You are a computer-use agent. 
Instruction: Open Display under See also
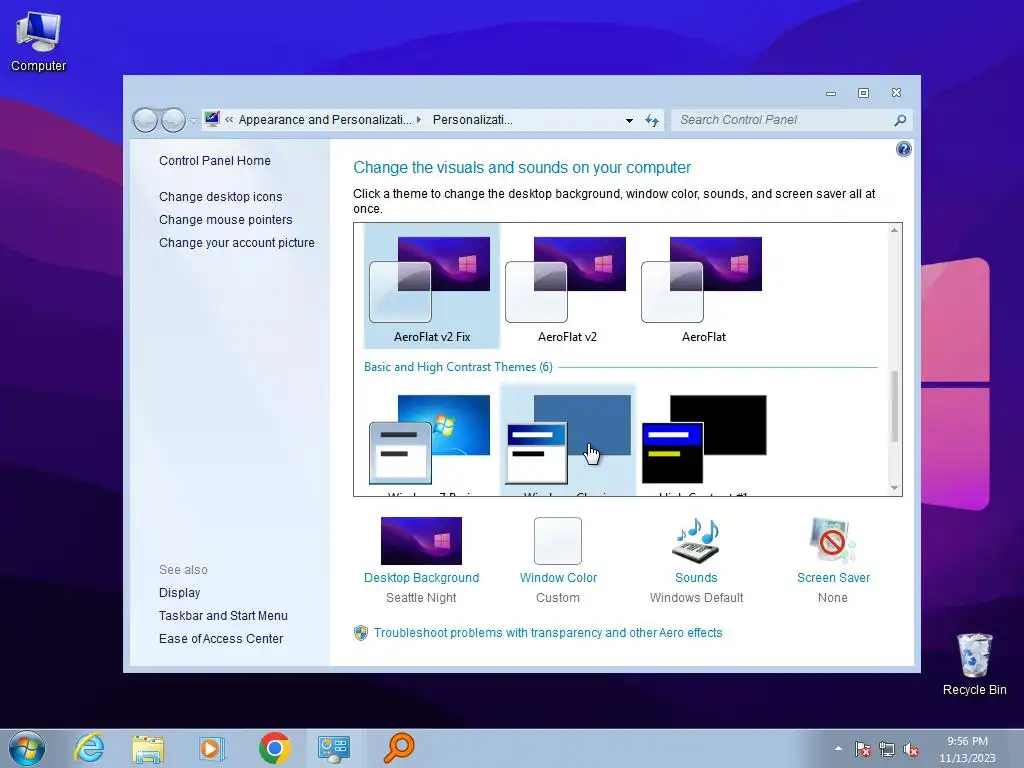tap(180, 592)
